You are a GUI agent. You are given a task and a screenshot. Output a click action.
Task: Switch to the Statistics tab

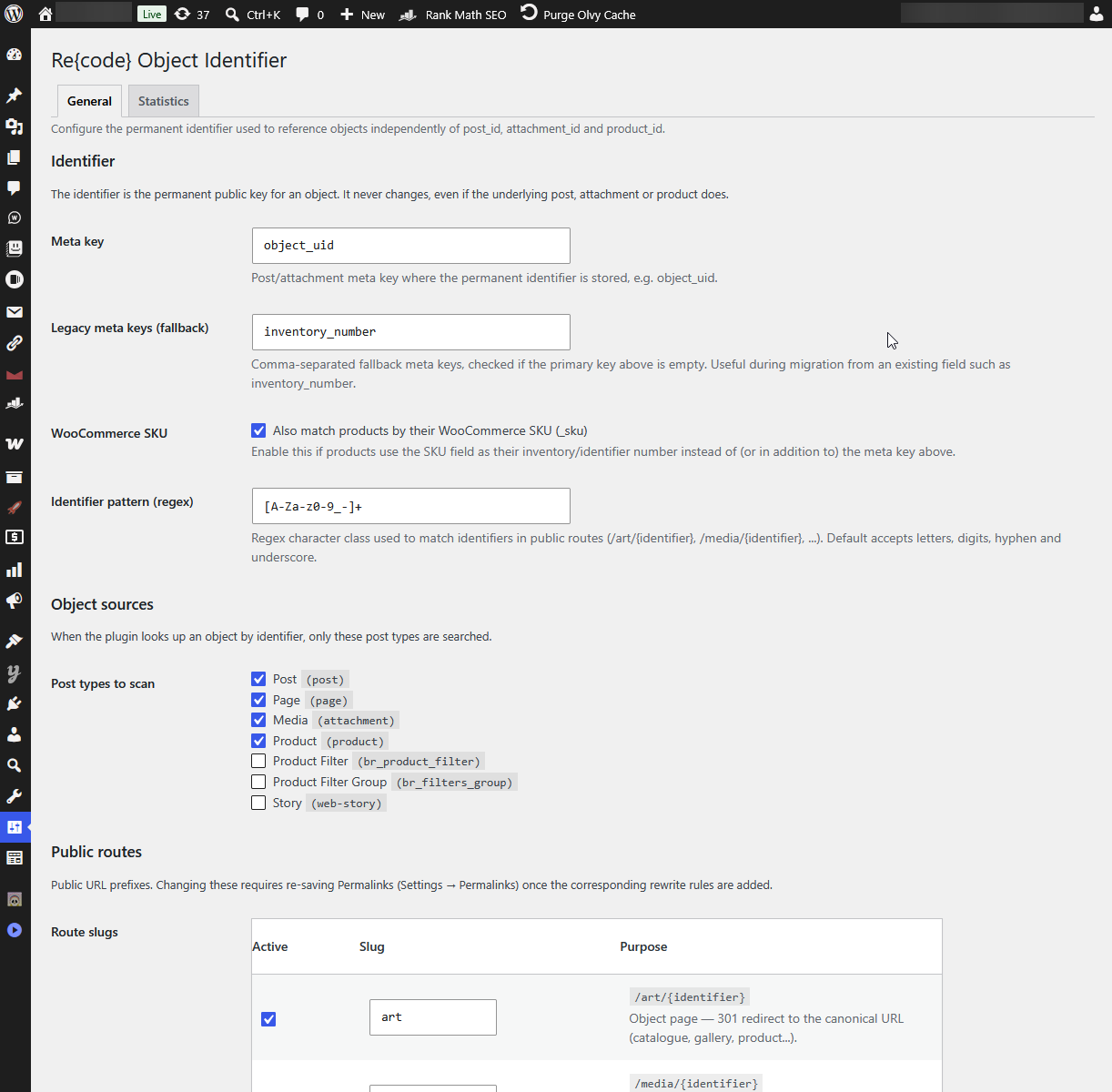coord(164,101)
